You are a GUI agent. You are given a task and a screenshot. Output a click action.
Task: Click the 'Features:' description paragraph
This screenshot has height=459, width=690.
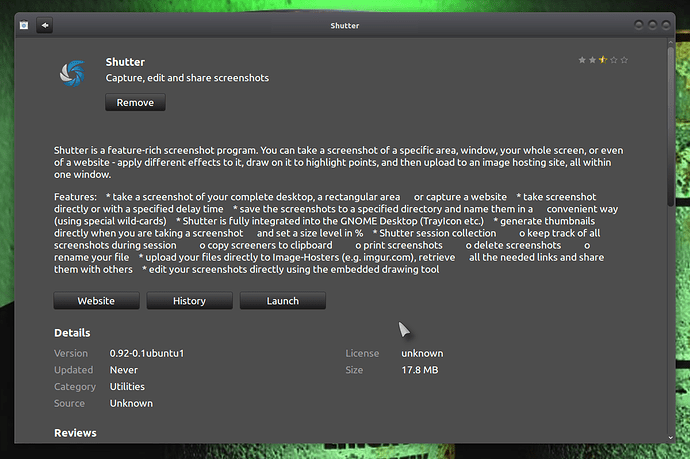pos(336,233)
